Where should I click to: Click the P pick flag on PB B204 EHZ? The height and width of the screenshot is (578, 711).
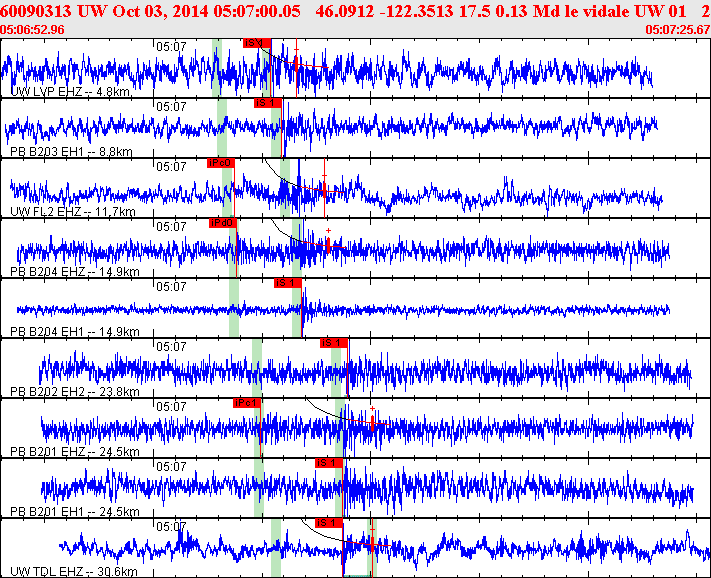coord(222,223)
